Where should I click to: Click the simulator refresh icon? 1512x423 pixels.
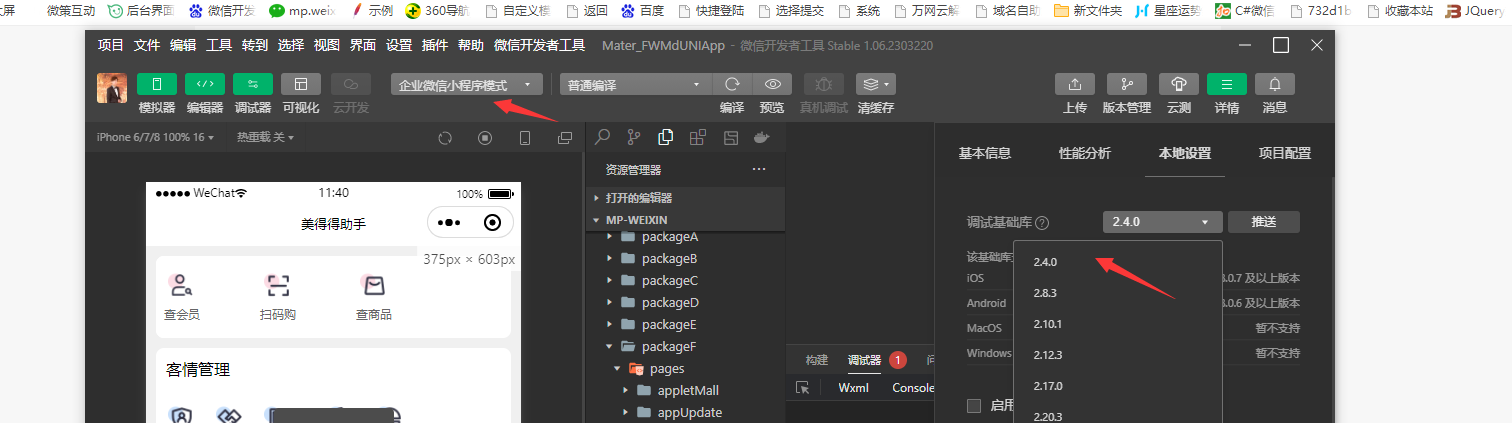[x=445, y=137]
